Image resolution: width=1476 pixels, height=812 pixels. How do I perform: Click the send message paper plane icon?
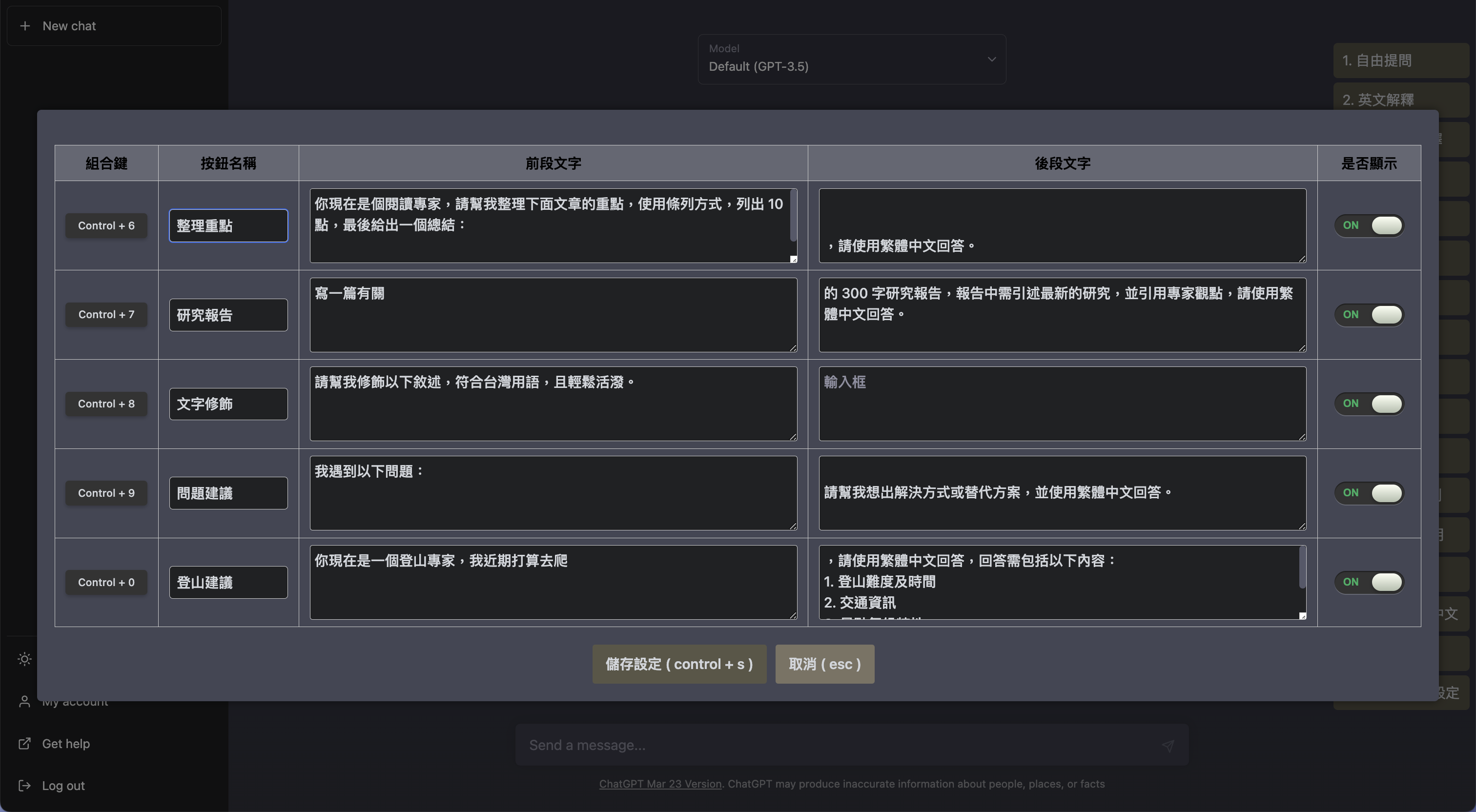click(x=1168, y=745)
